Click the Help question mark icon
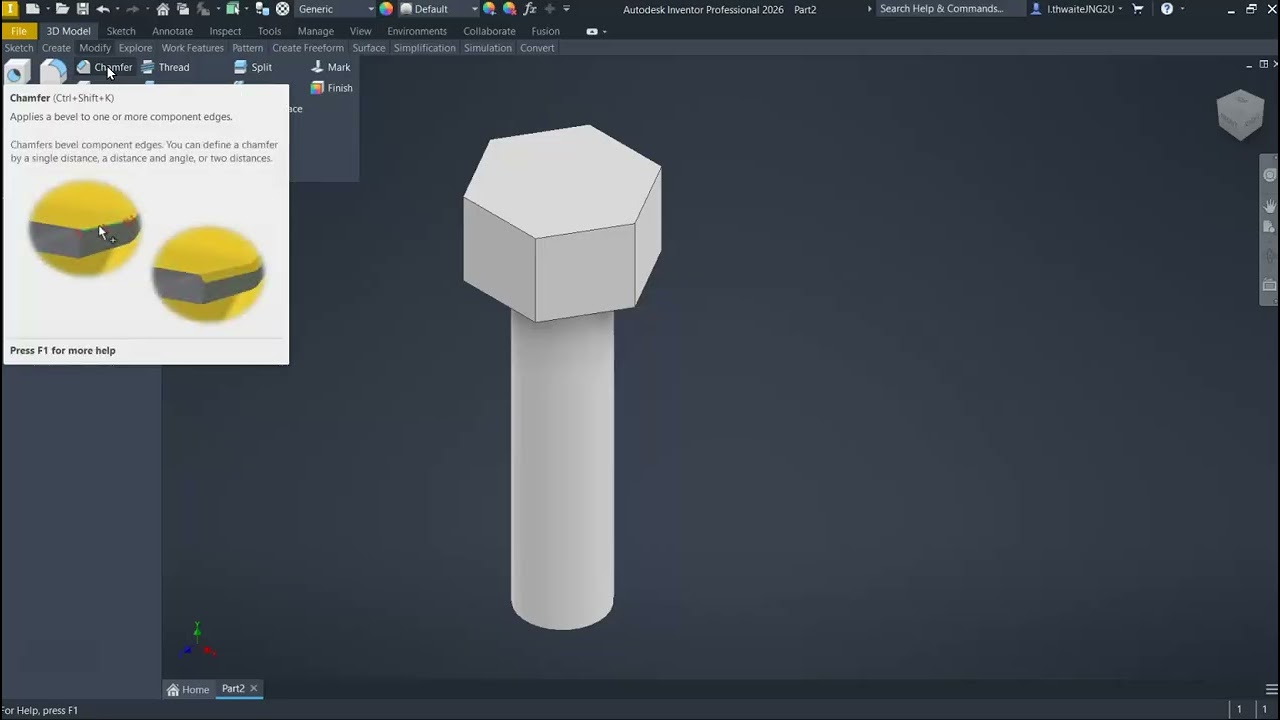Screen dimensions: 1280x720 (1167, 9)
